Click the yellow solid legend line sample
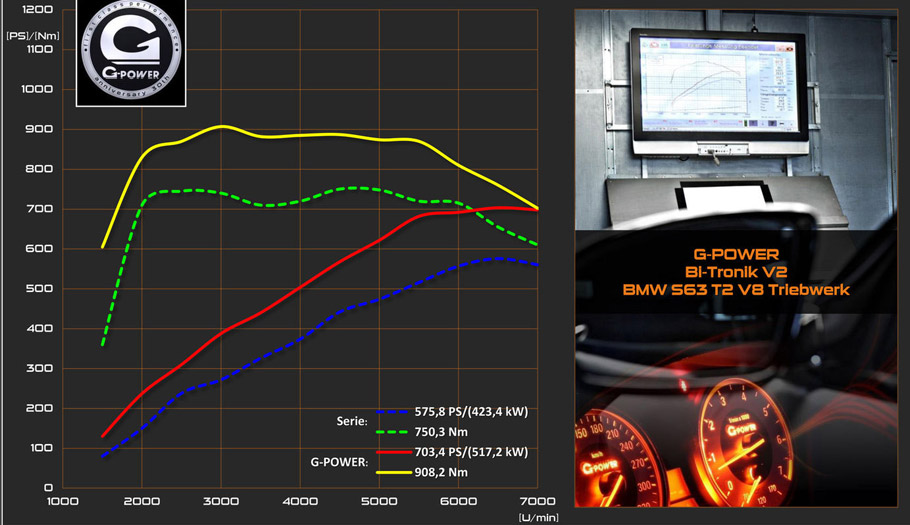 [x=393, y=472]
